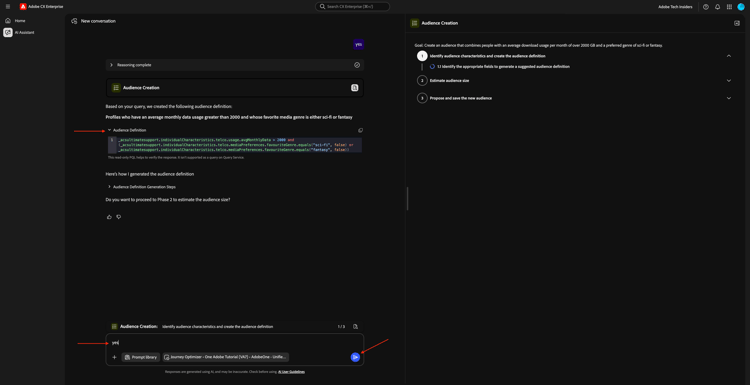
Task: Select step 1 circle in the plan
Action: 422,56
